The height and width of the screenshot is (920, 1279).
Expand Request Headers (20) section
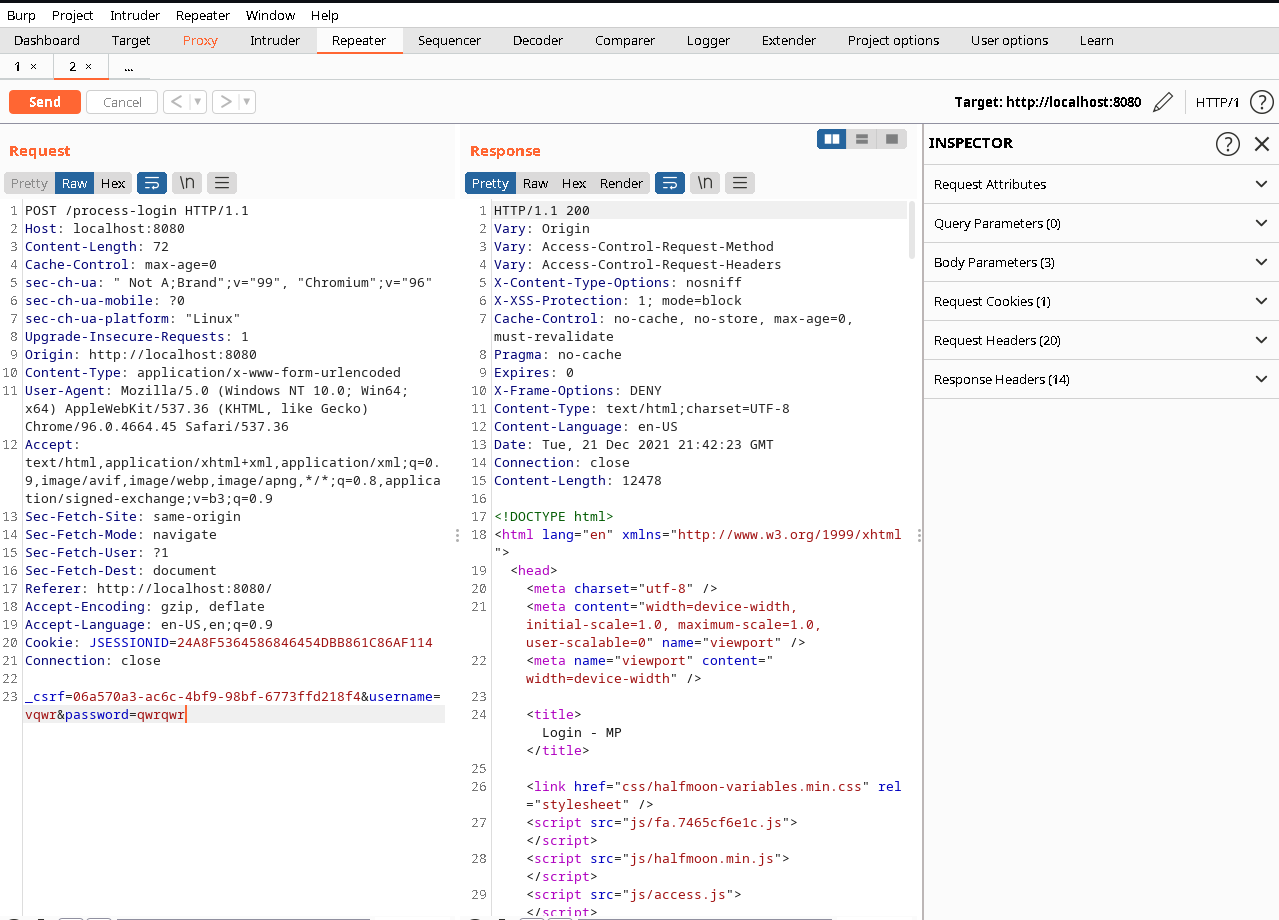point(1101,340)
